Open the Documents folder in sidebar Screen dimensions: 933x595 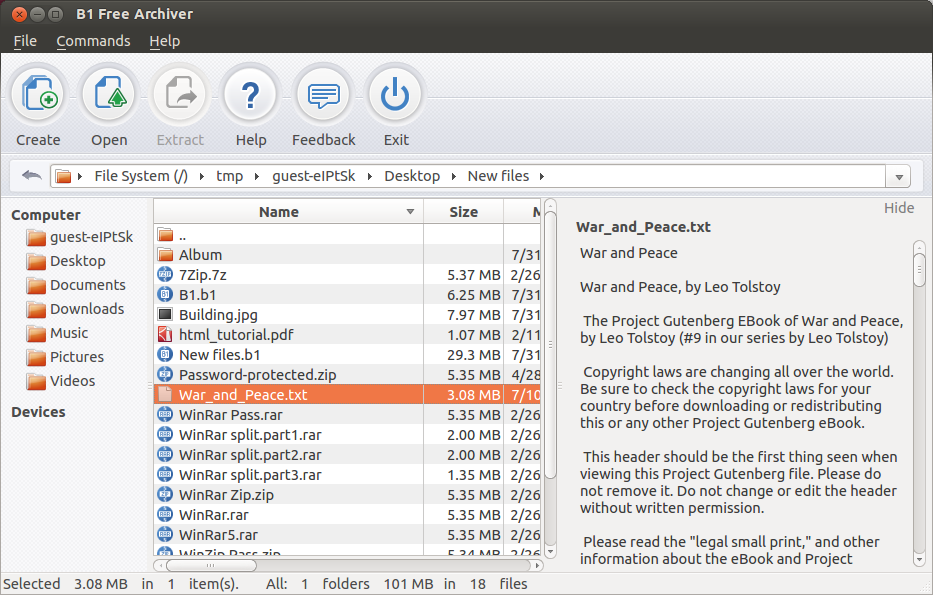pyautogui.click(x=76, y=285)
